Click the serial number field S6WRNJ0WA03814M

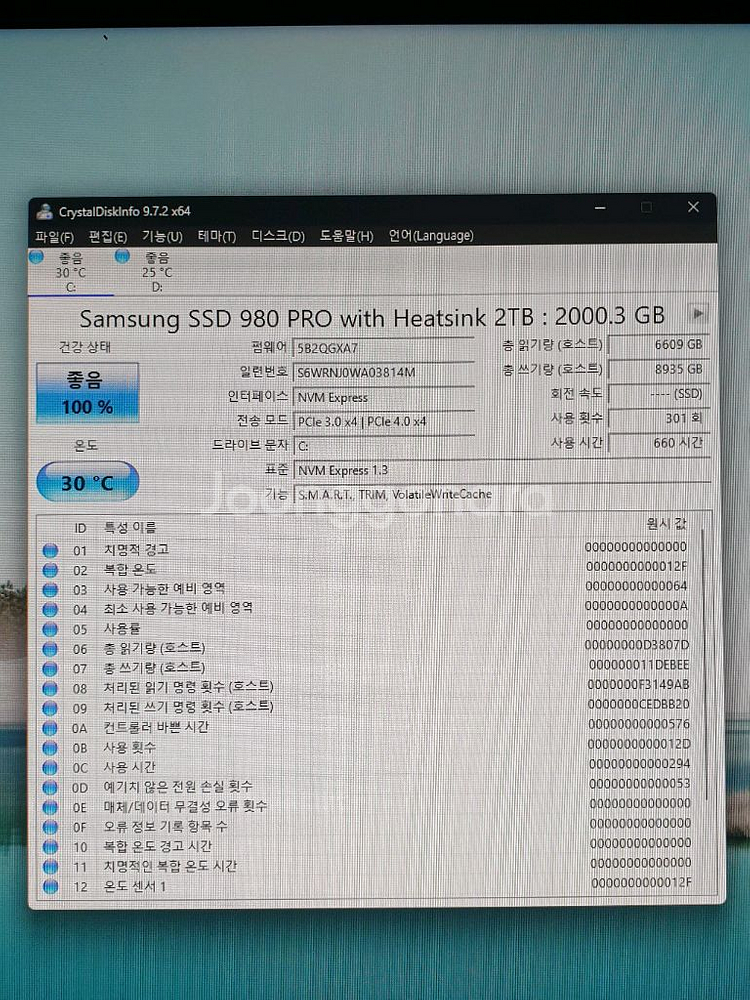[x=383, y=372]
